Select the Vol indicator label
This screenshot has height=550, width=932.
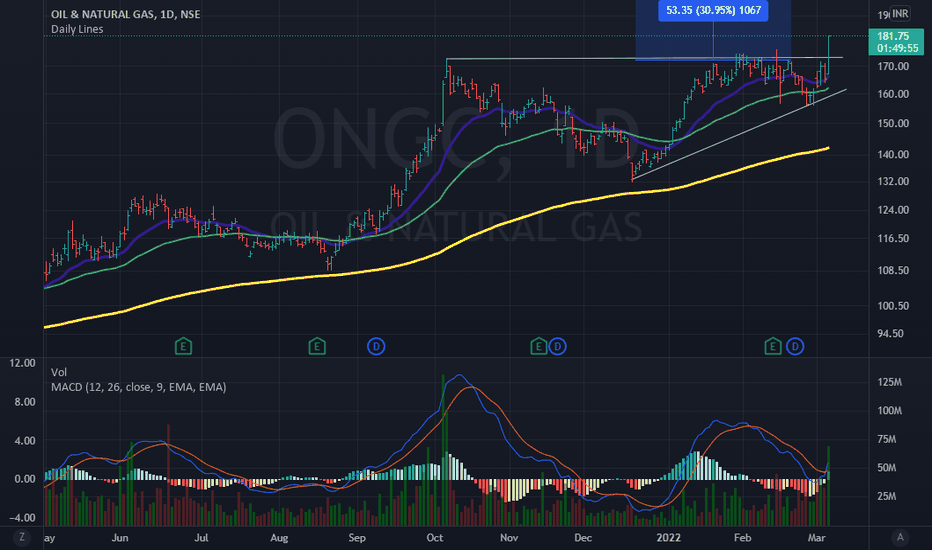(59, 372)
